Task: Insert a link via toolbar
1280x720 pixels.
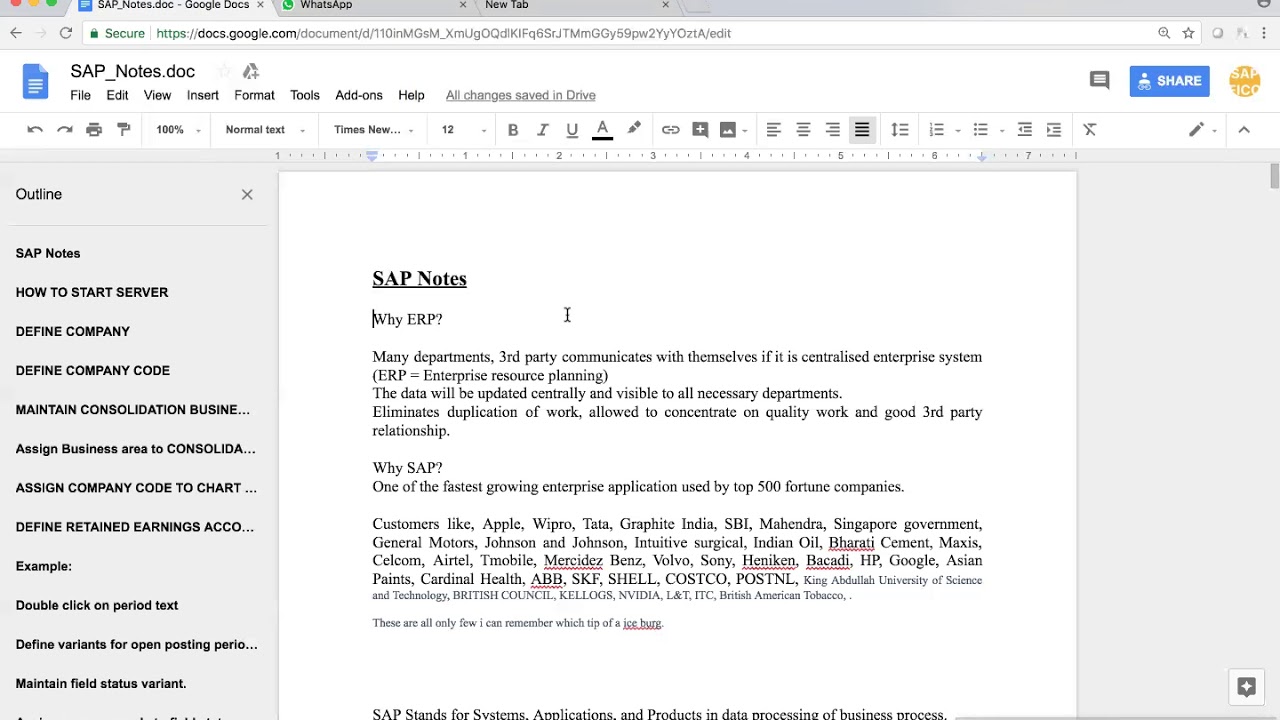Action: click(670, 129)
